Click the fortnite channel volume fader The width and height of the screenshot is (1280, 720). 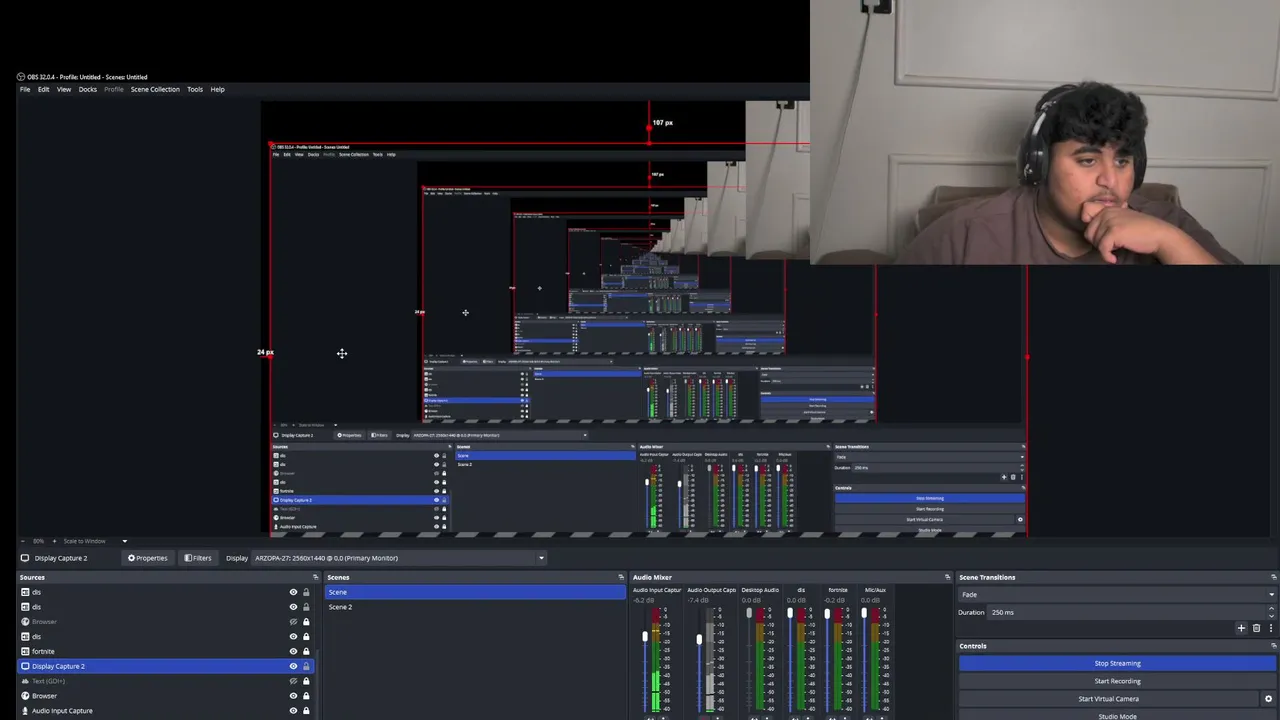[827, 613]
